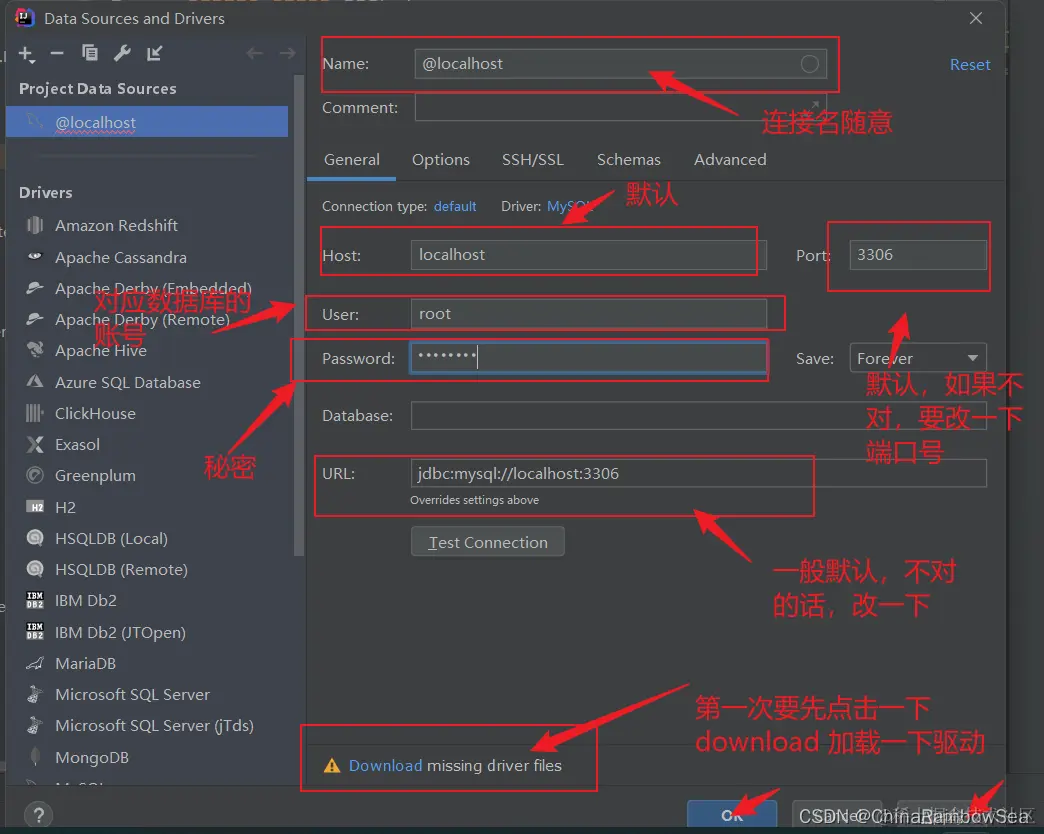Open help using the question mark icon
The width and height of the screenshot is (1044, 834).
coord(38,814)
